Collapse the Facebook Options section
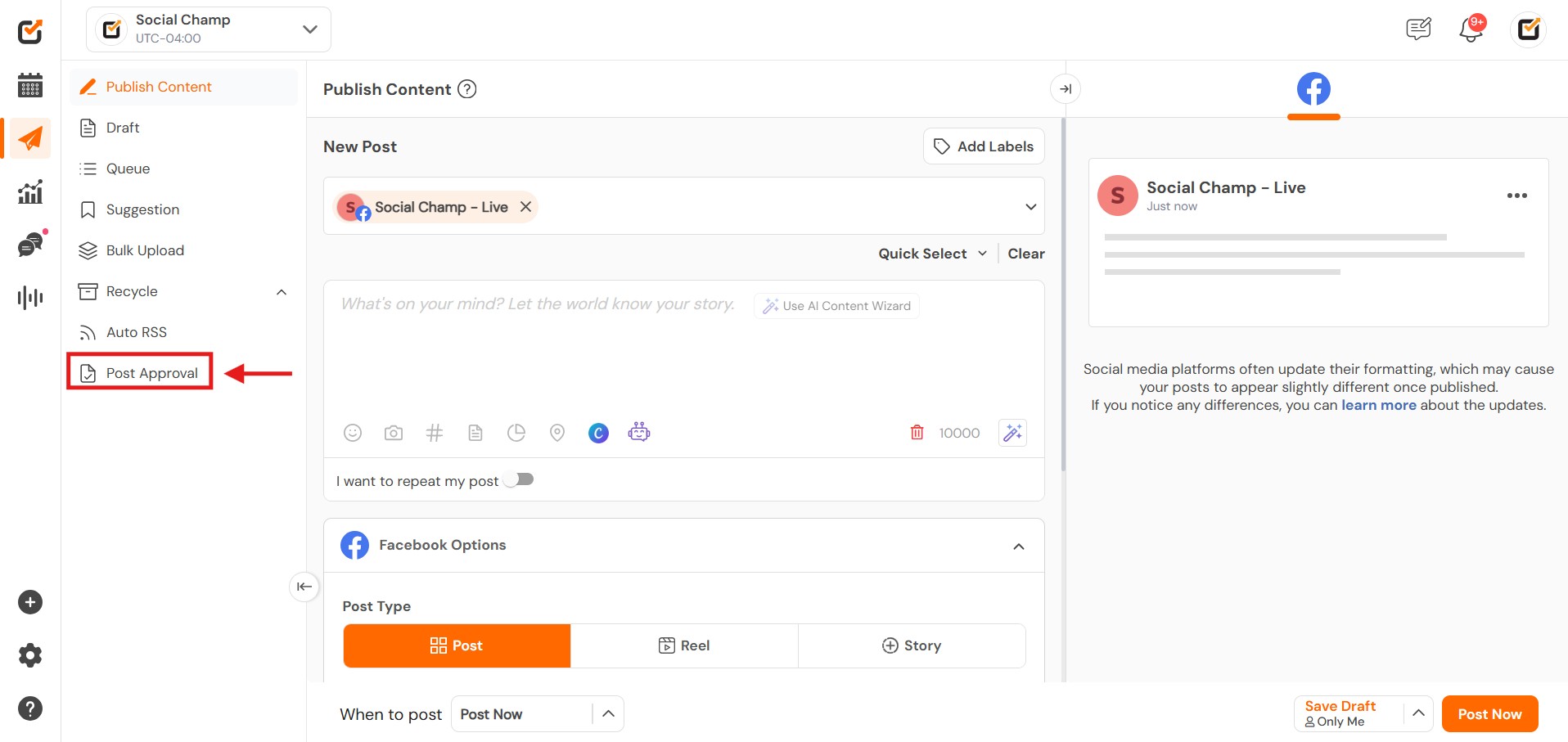Image resolution: width=1568 pixels, height=742 pixels. (1018, 546)
